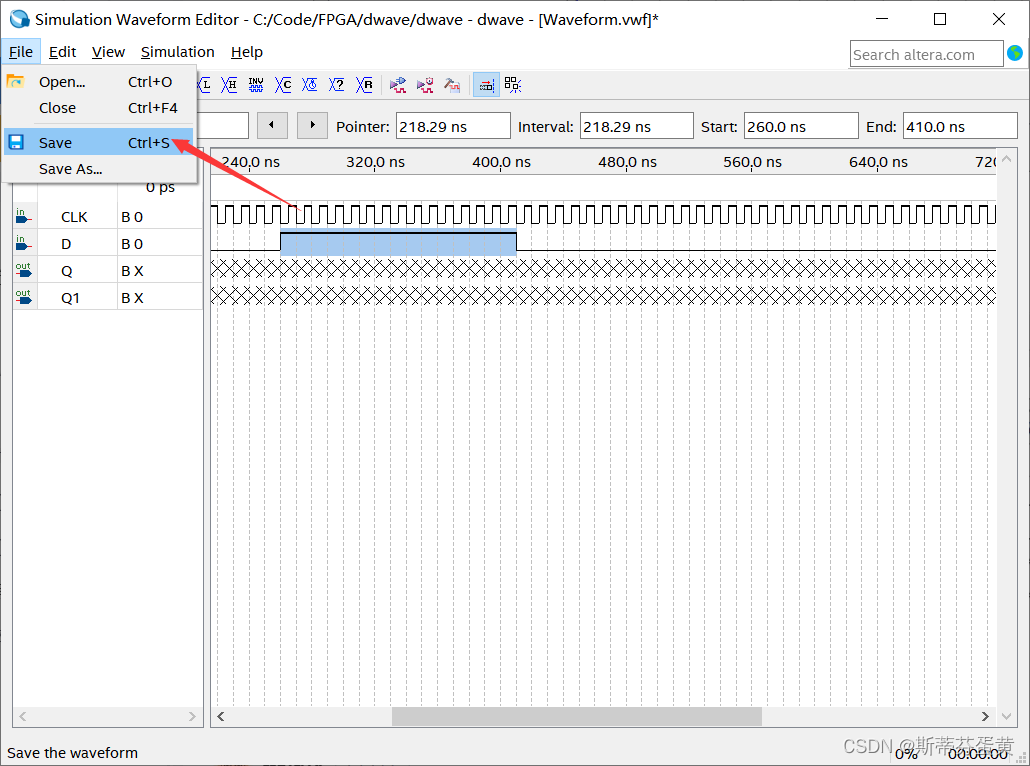This screenshot has height=766, width=1030.
Task: Click the Snap to Transition icon
Action: tap(513, 85)
